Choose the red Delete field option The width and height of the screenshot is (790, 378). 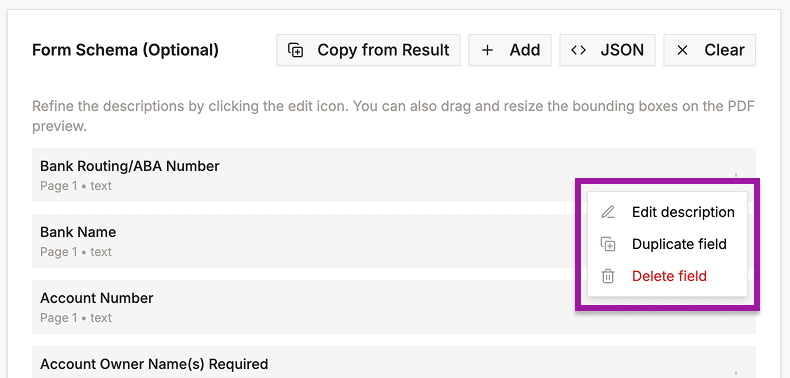coord(668,276)
